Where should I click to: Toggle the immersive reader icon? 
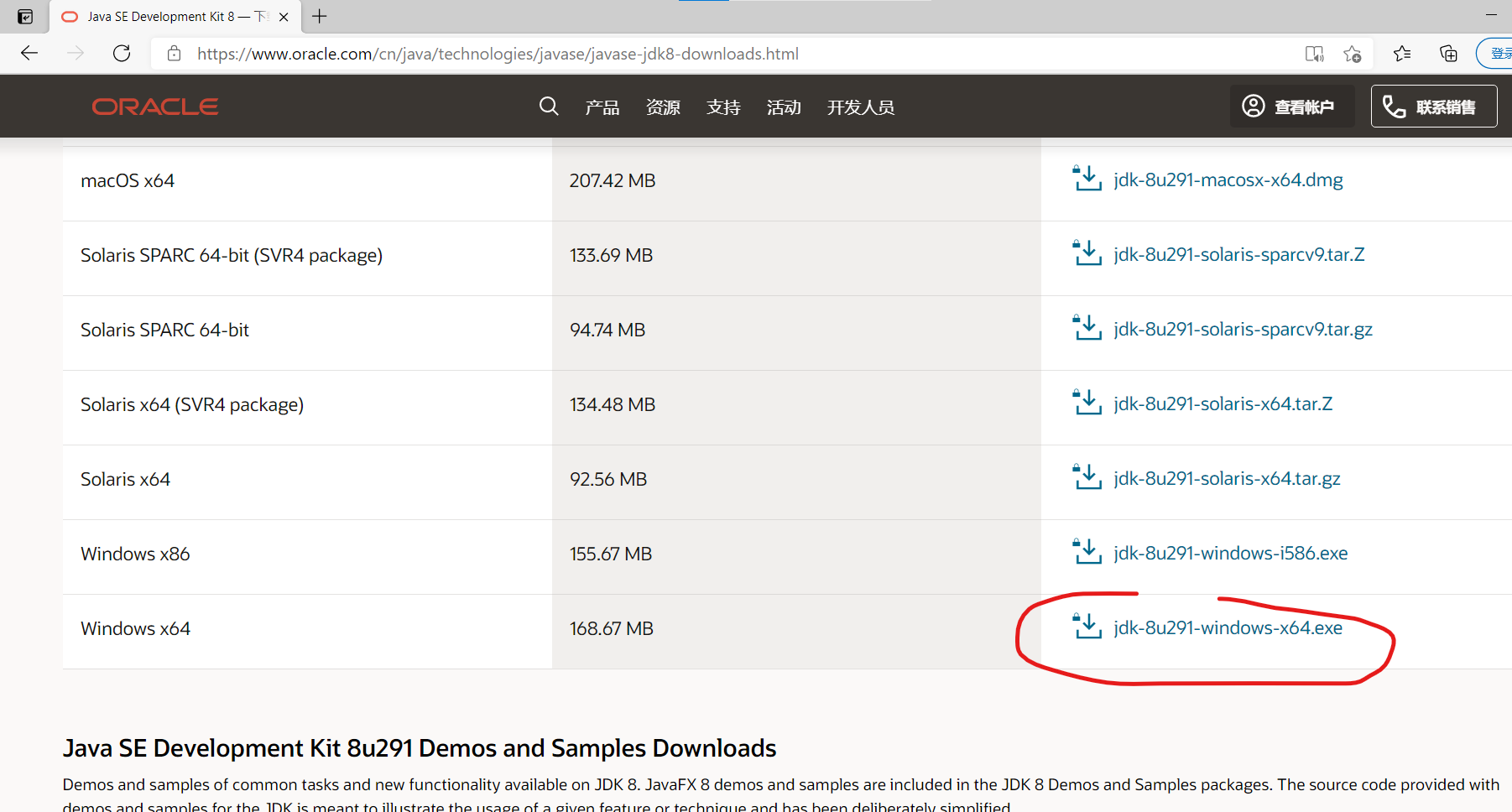[1314, 54]
